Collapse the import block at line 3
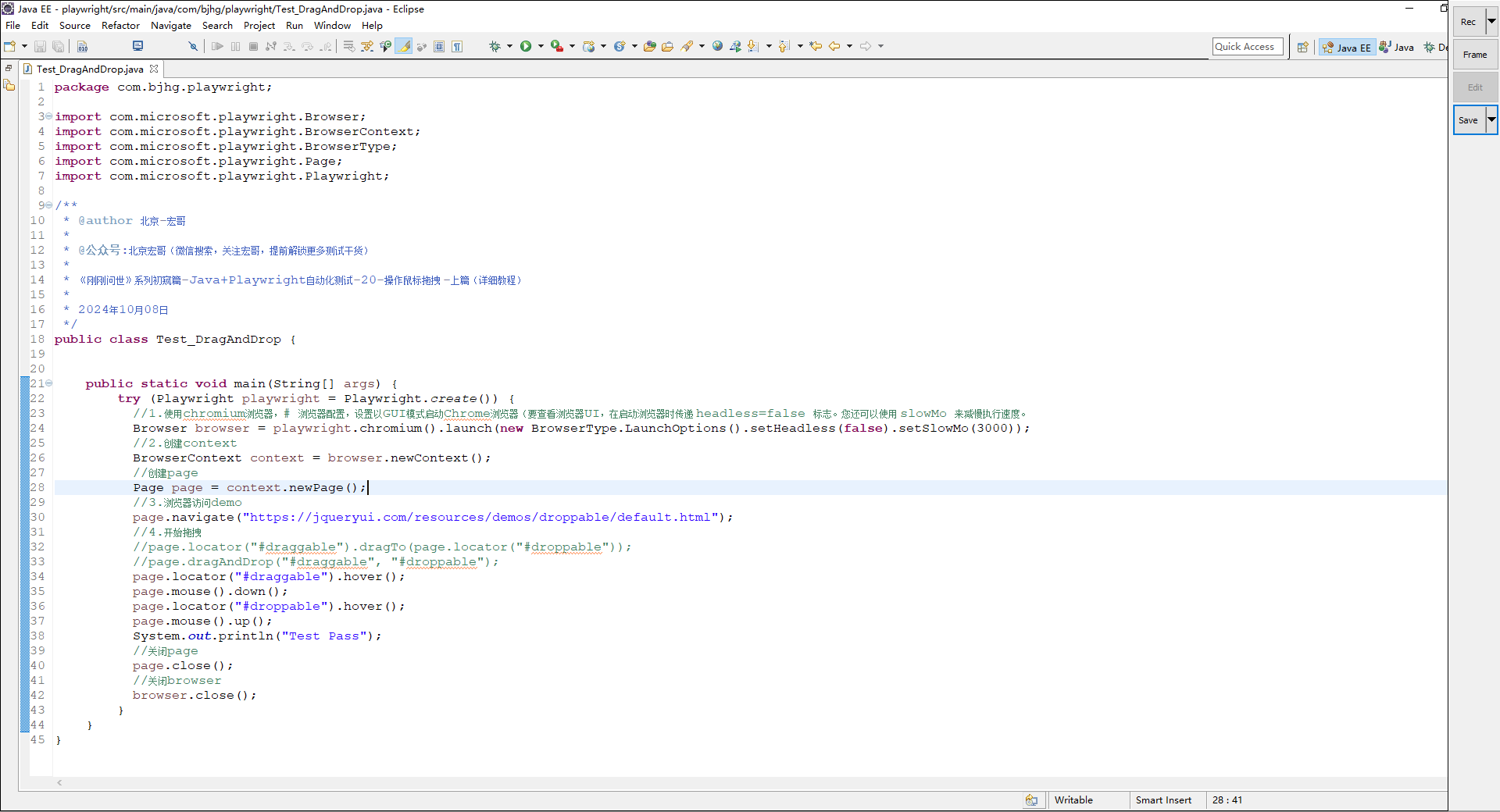Screen dimensions: 1500x812 pos(48,116)
